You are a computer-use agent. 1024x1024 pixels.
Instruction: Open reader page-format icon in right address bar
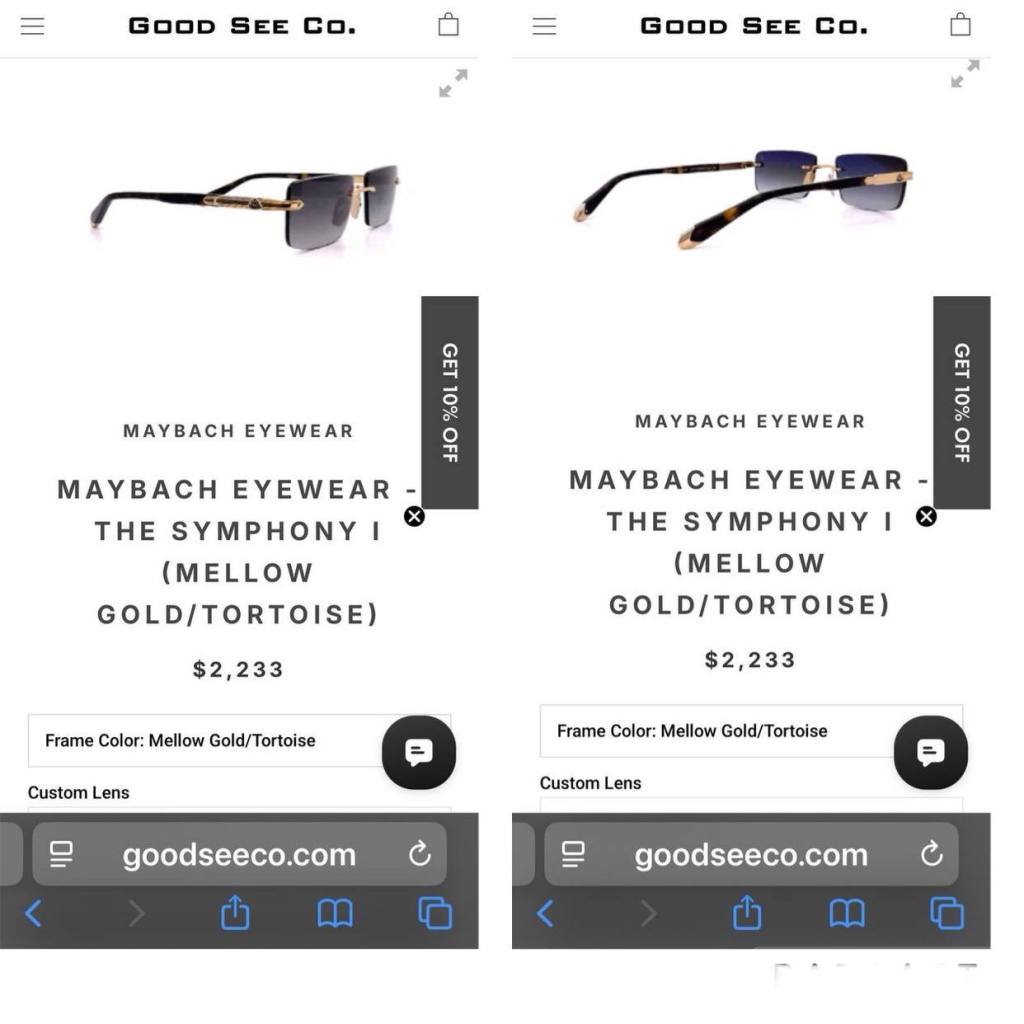pos(573,854)
